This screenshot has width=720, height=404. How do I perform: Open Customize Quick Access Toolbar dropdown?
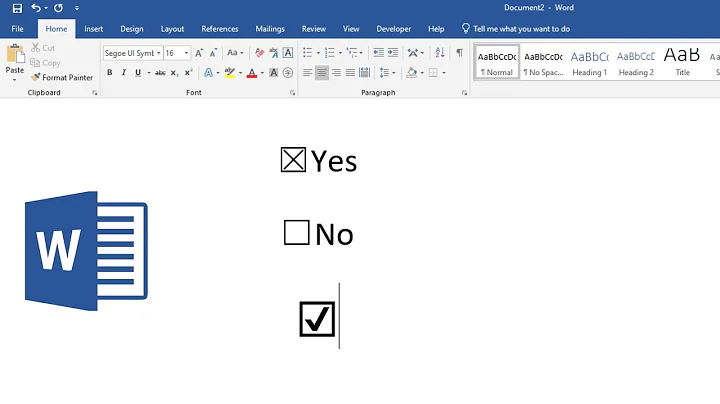[x=77, y=8]
